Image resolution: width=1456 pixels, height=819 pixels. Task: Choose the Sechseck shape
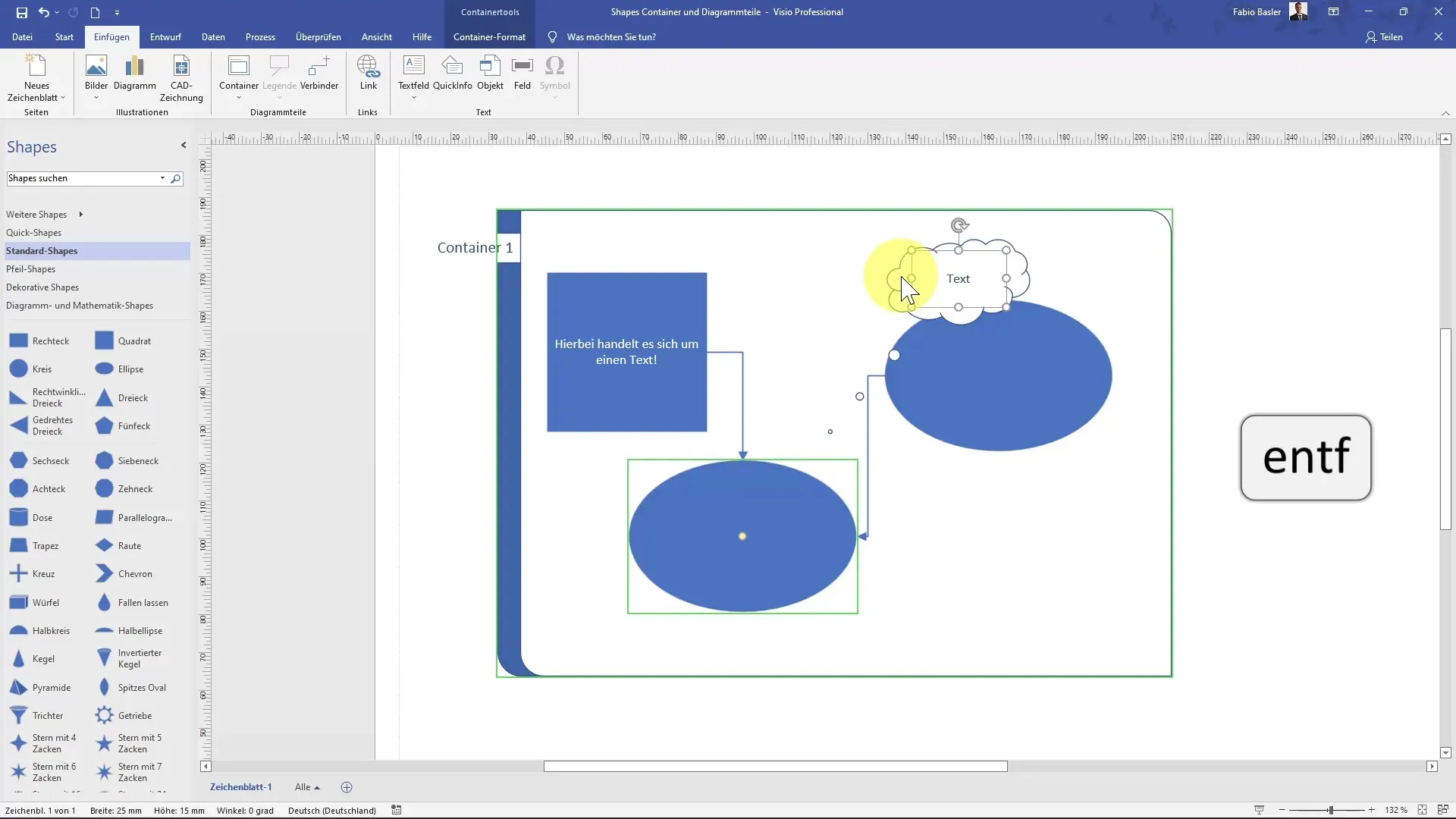click(39, 461)
